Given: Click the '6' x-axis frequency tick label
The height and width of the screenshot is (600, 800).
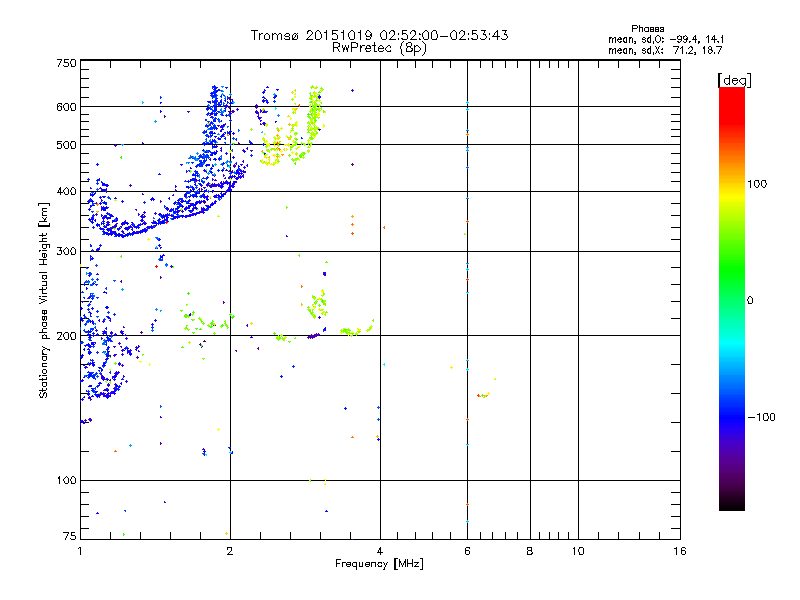Looking at the screenshot, I should tap(467, 551).
